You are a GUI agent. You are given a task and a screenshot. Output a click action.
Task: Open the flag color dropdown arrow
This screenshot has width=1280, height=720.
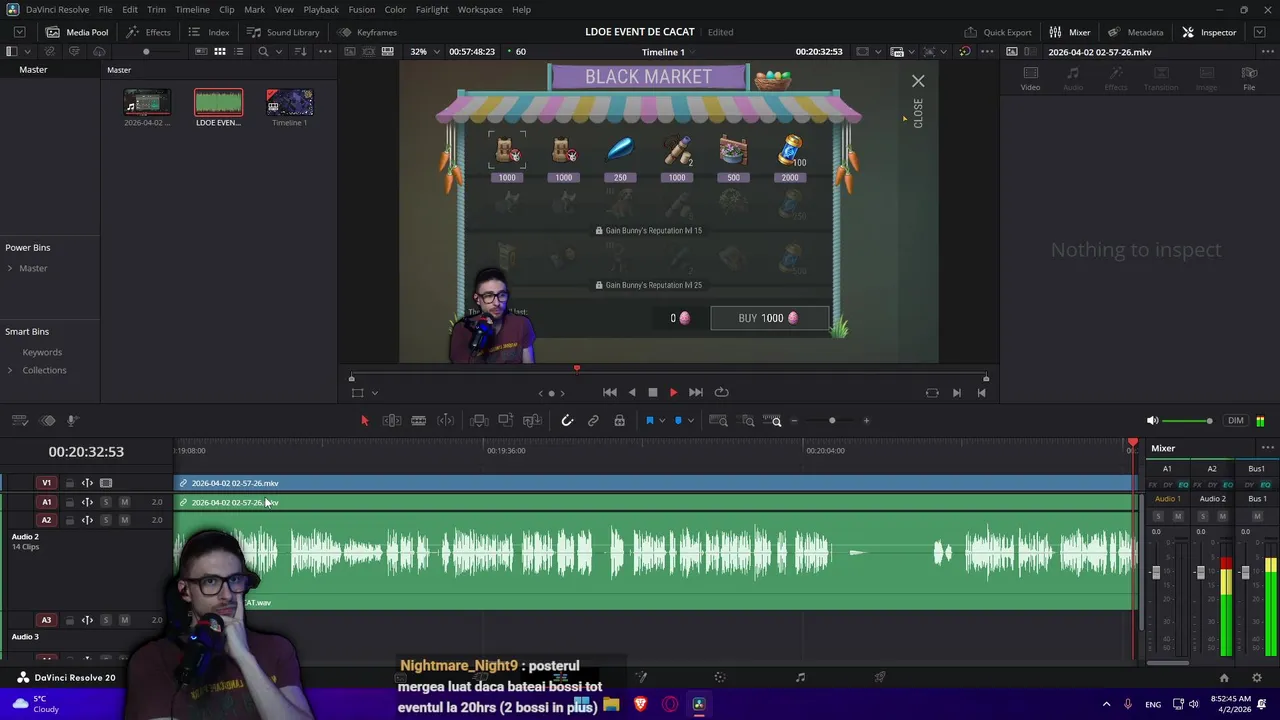[662, 421]
